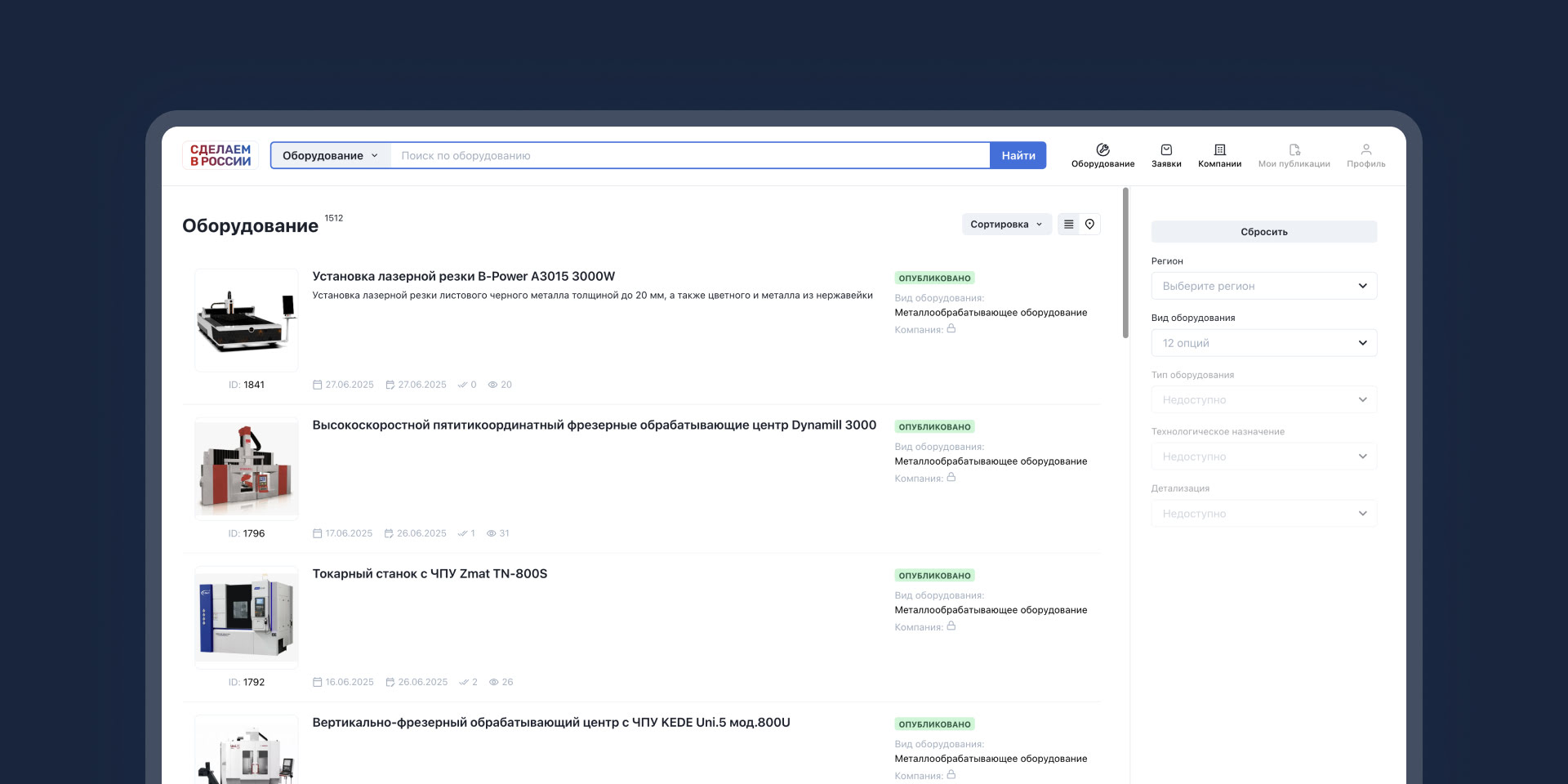Click lock icon in Zmat TN-800S's Компания field
This screenshot has width=1568, height=784.
coord(951,626)
